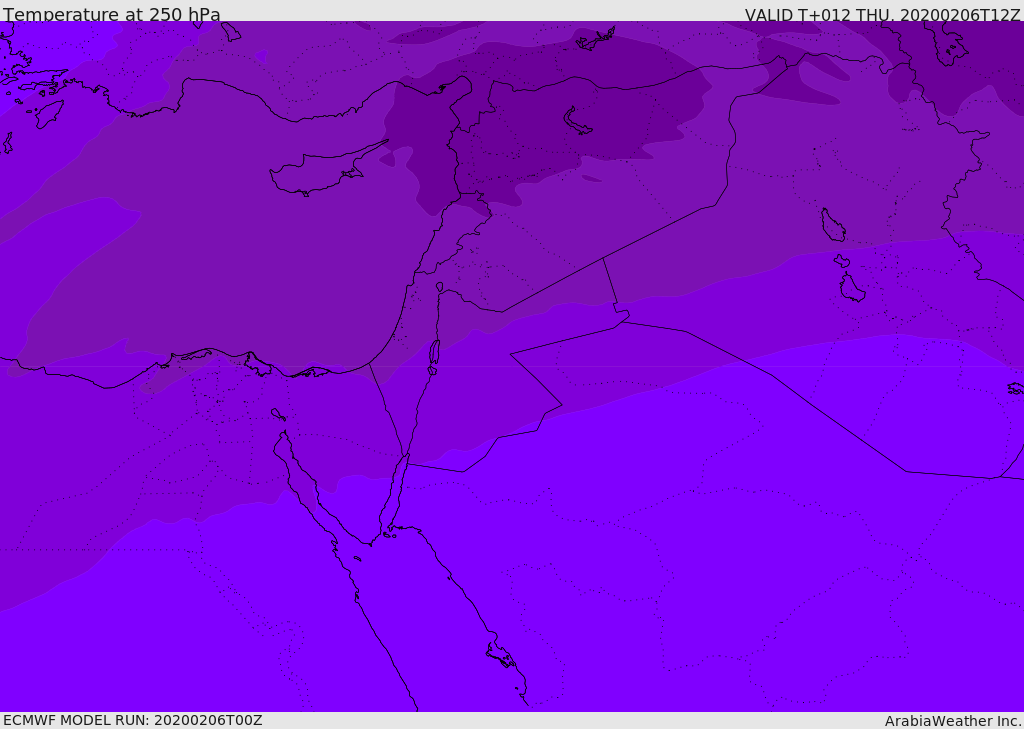Click the 'ECMWF MODEL RUN: 20200206T00Z' footer text
1024x729 pixels.
[133, 720]
